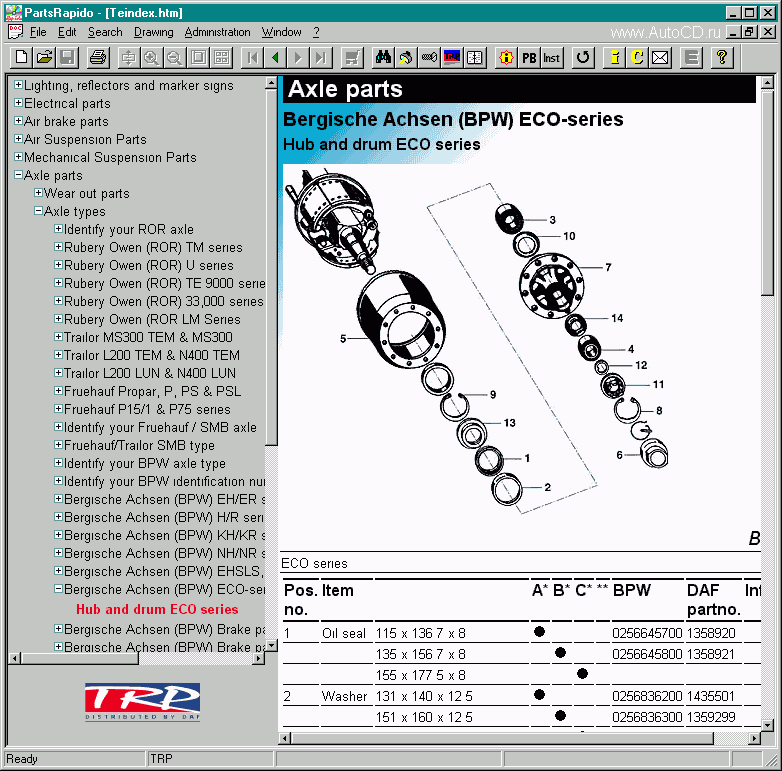Go to first page arrow icon

pos(252,58)
